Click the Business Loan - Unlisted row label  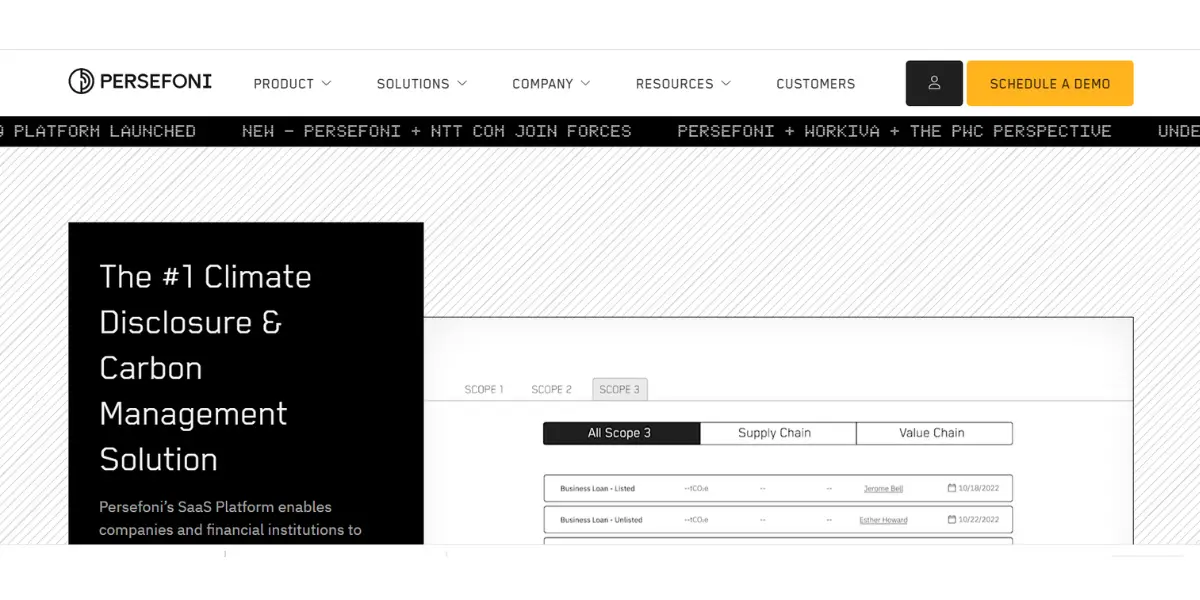[x=601, y=520]
